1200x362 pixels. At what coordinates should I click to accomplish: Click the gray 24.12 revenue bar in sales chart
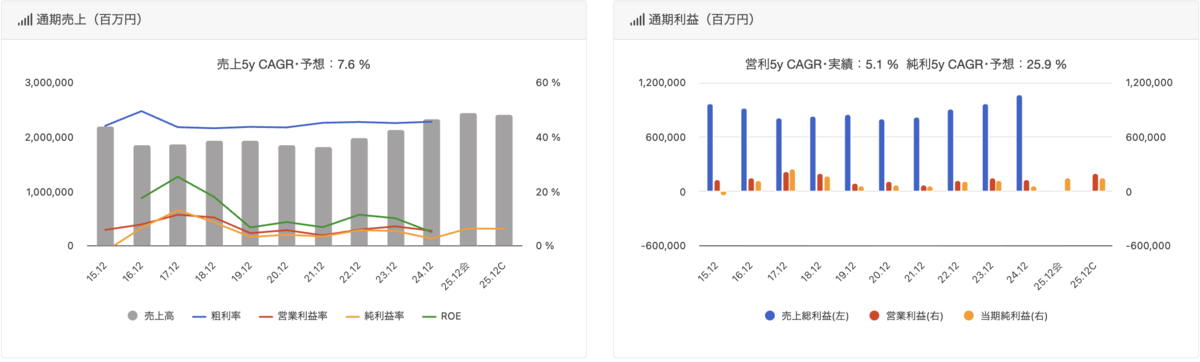431,183
